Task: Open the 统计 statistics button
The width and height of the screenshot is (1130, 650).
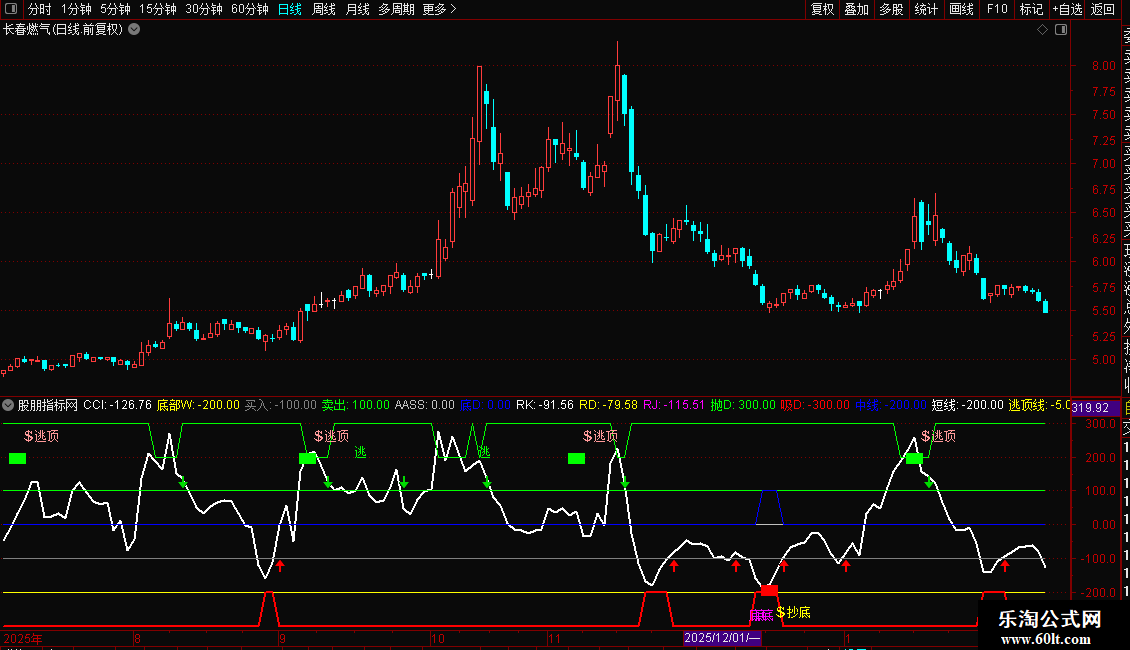Action: coord(926,9)
